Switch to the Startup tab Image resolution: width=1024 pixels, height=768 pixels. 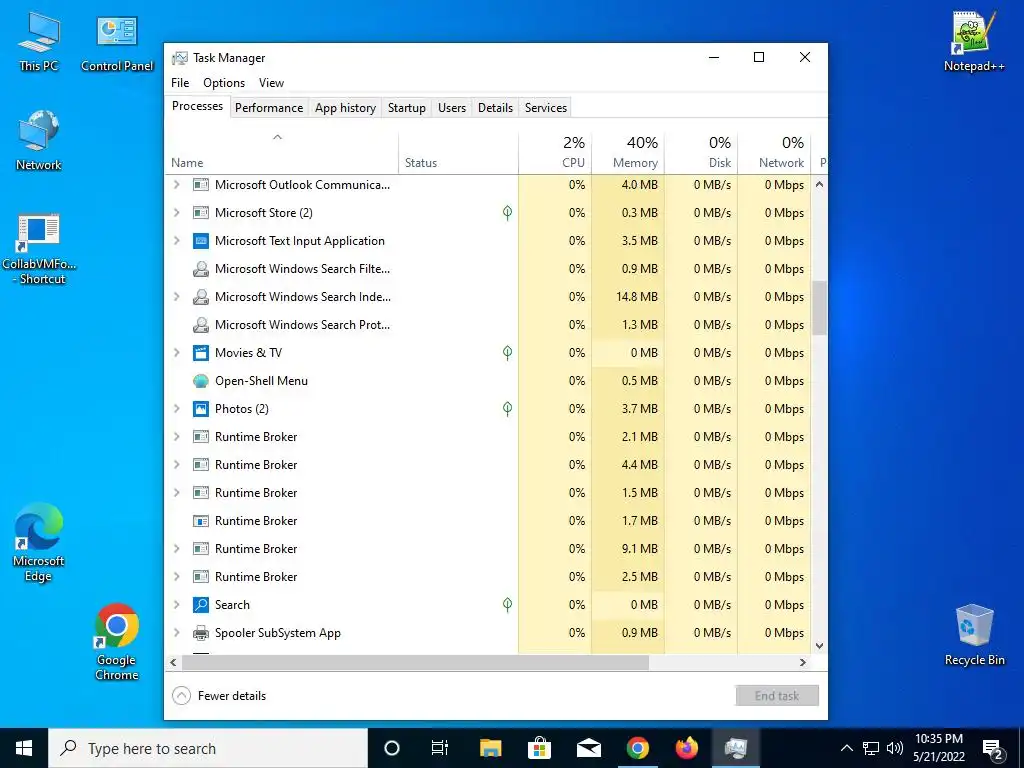click(407, 108)
